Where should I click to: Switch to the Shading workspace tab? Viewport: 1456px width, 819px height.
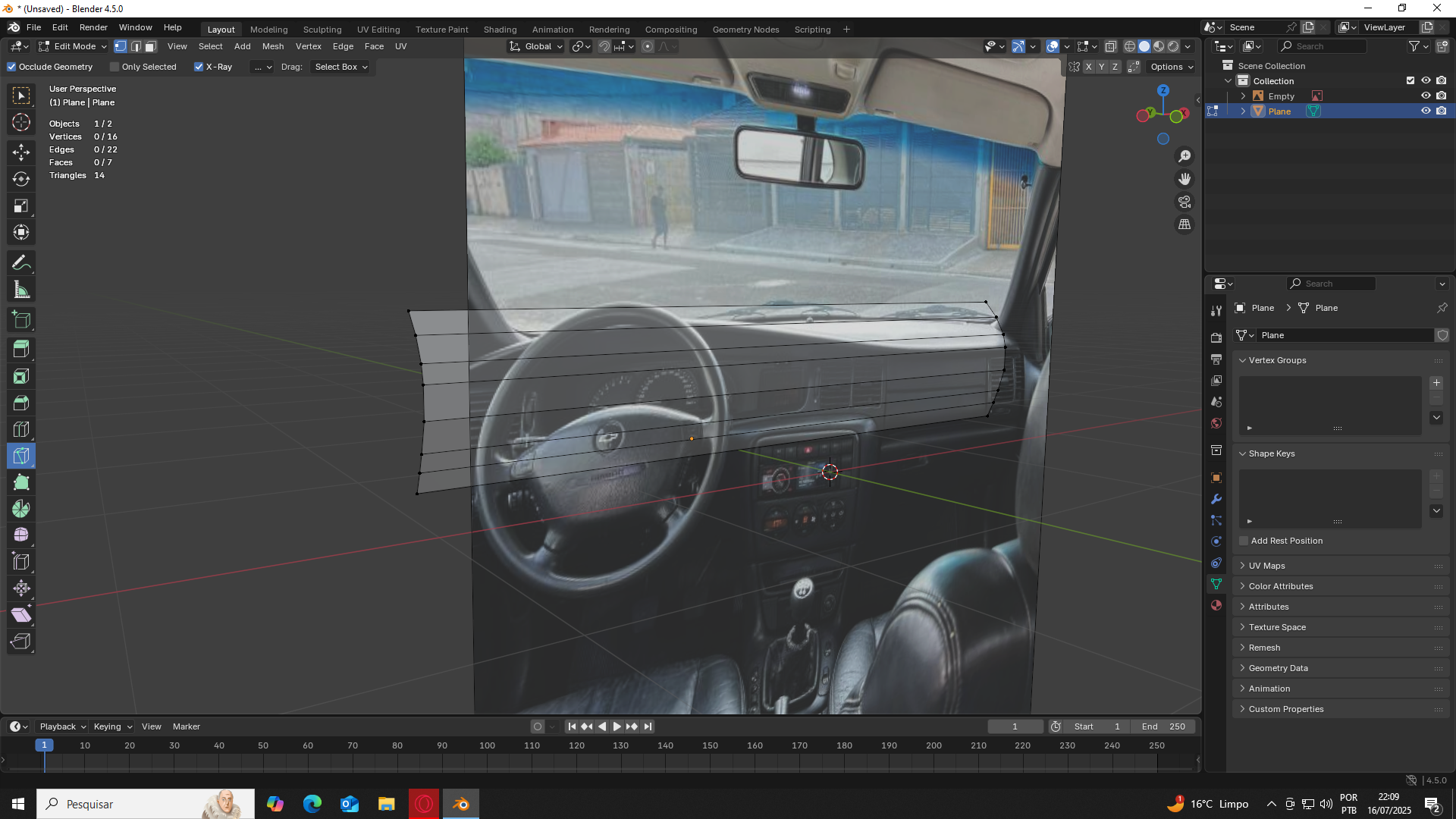point(500,30)
